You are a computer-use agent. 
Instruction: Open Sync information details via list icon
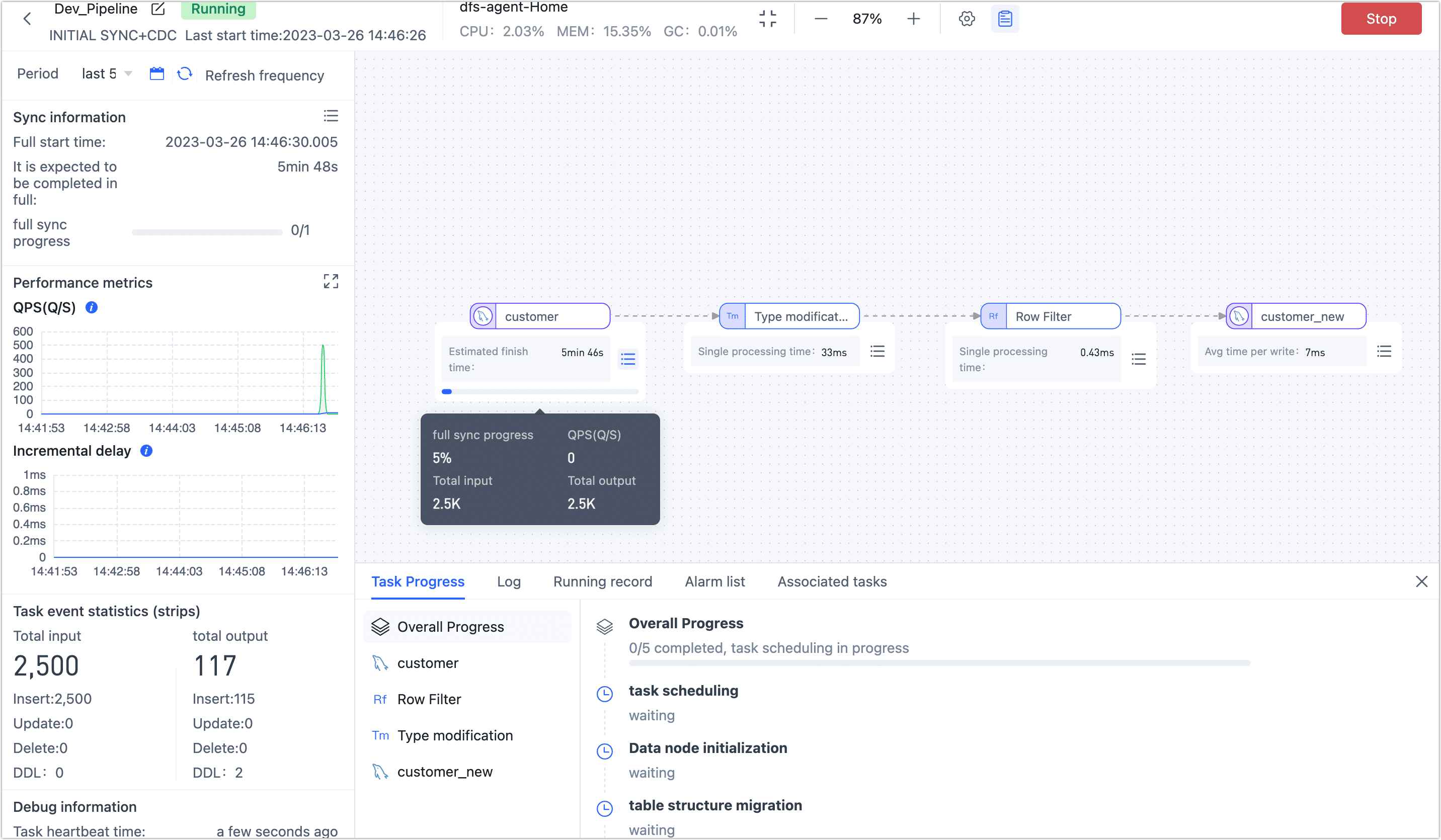click(331, 116)
